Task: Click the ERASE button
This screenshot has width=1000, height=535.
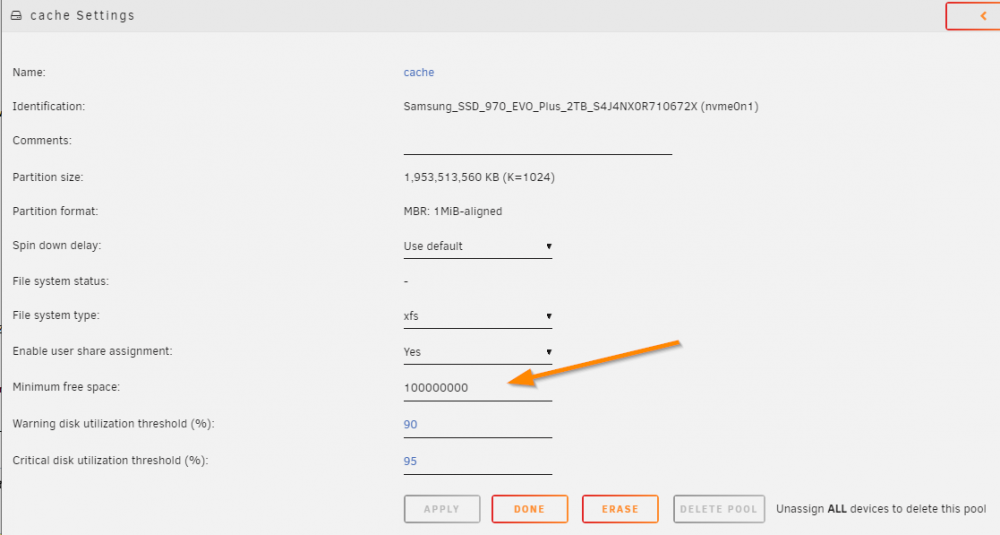Action: click(x=620, y=509)
